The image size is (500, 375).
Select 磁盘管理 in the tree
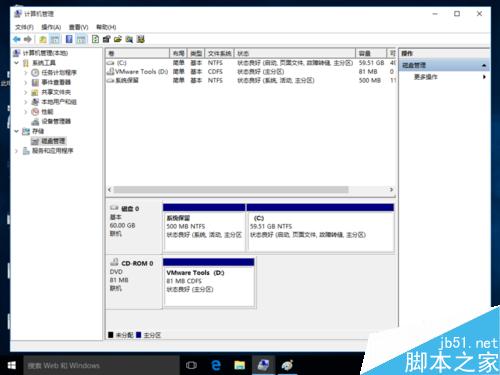pos(53,141)
